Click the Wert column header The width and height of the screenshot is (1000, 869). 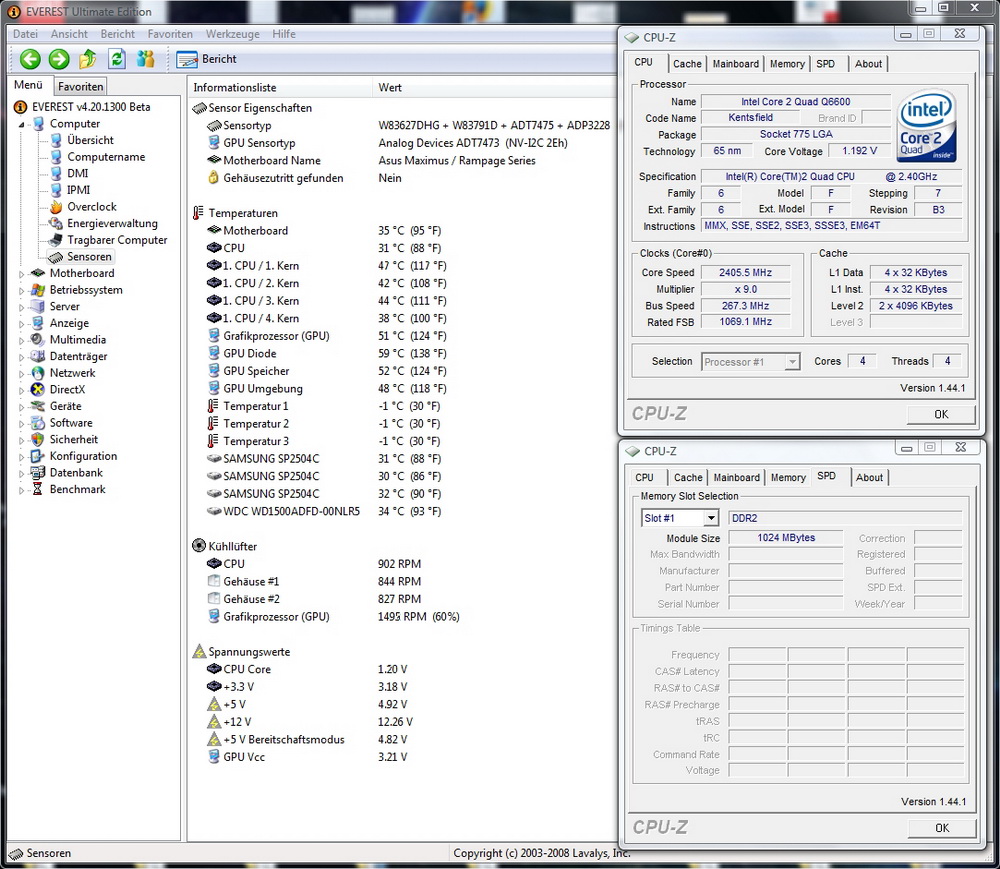[390, 87]
